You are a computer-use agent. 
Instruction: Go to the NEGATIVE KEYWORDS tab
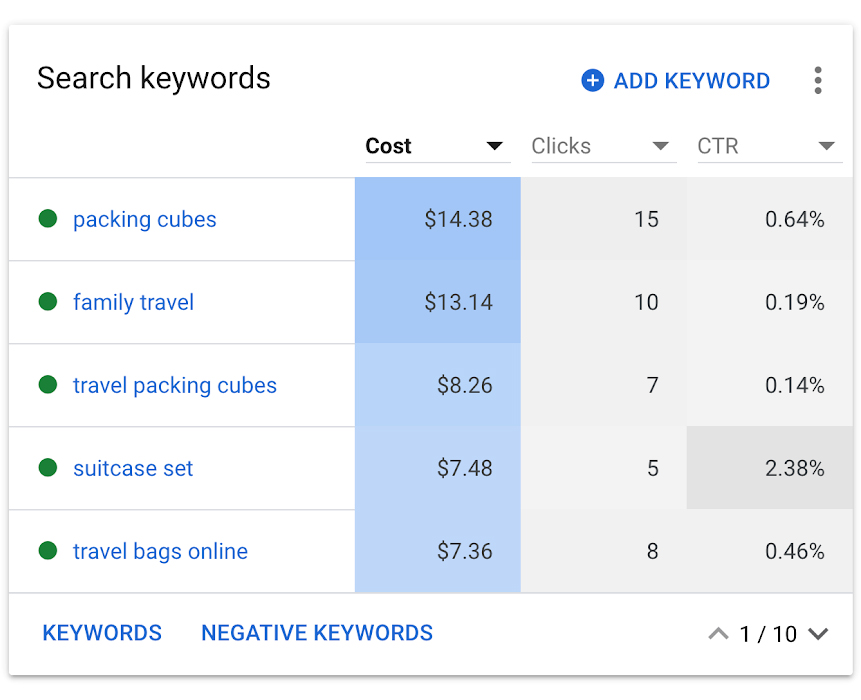click(x=317, y=633)
